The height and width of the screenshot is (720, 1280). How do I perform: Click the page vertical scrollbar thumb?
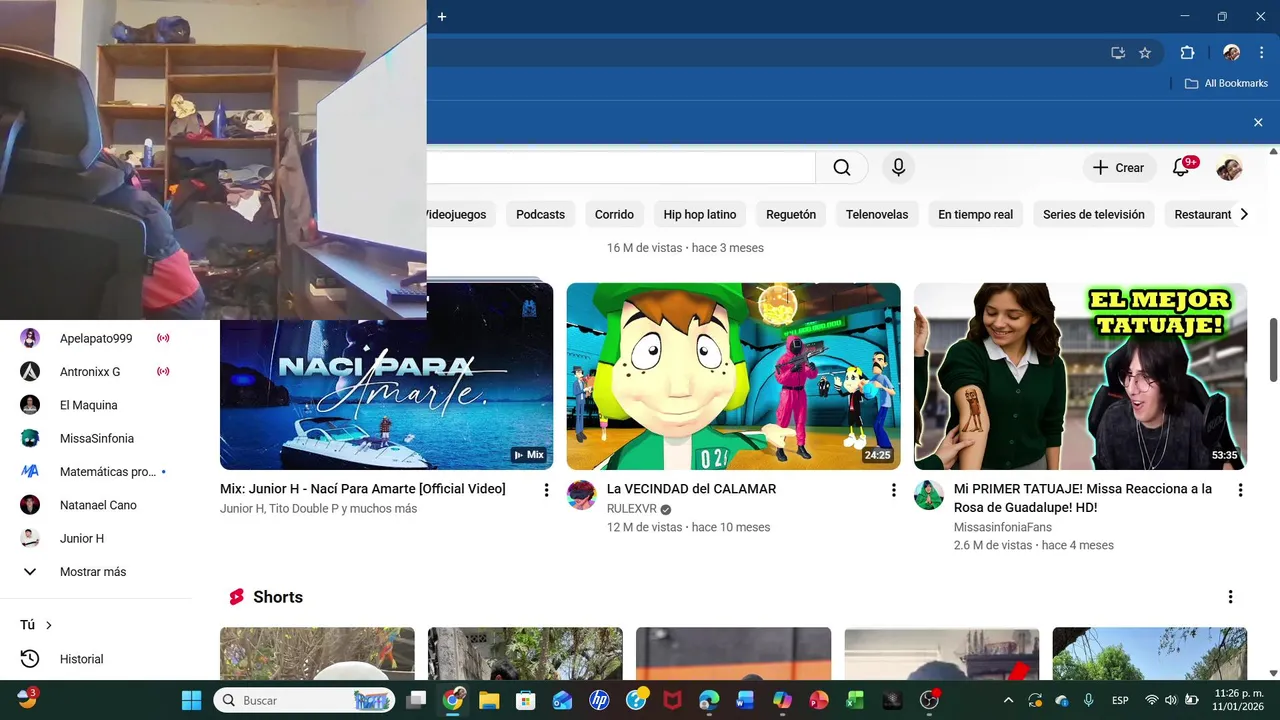tap(1273, 349)
